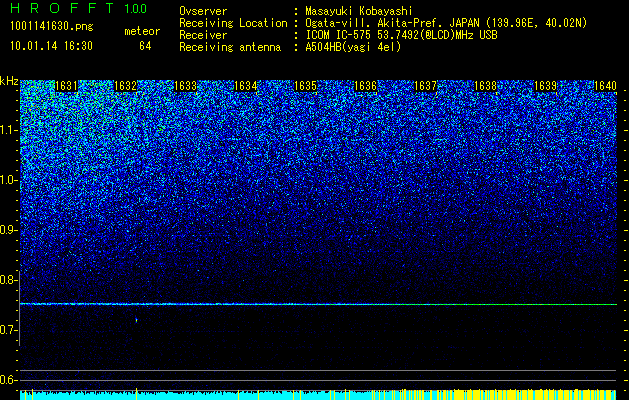Click the meteor label
This screenshot has height=400, width=629.
pos(142,31)
